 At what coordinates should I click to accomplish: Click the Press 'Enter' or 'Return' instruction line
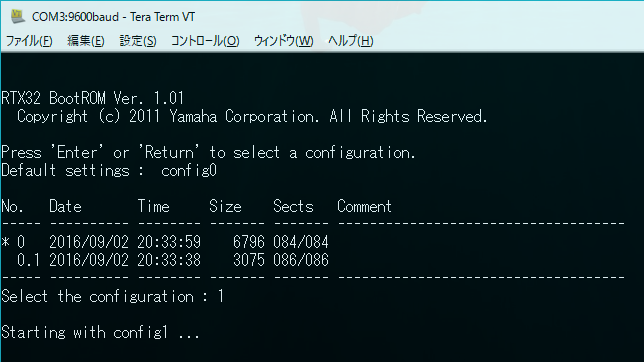(208, 152)
